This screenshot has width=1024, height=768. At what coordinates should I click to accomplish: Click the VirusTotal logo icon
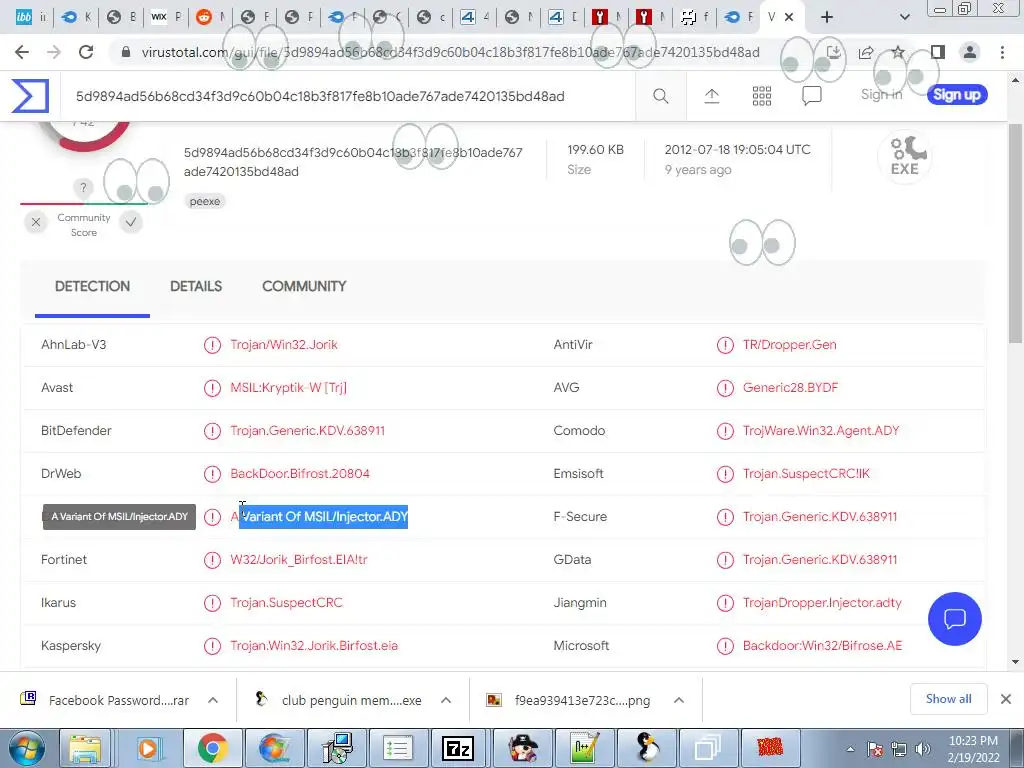point(30,96)
